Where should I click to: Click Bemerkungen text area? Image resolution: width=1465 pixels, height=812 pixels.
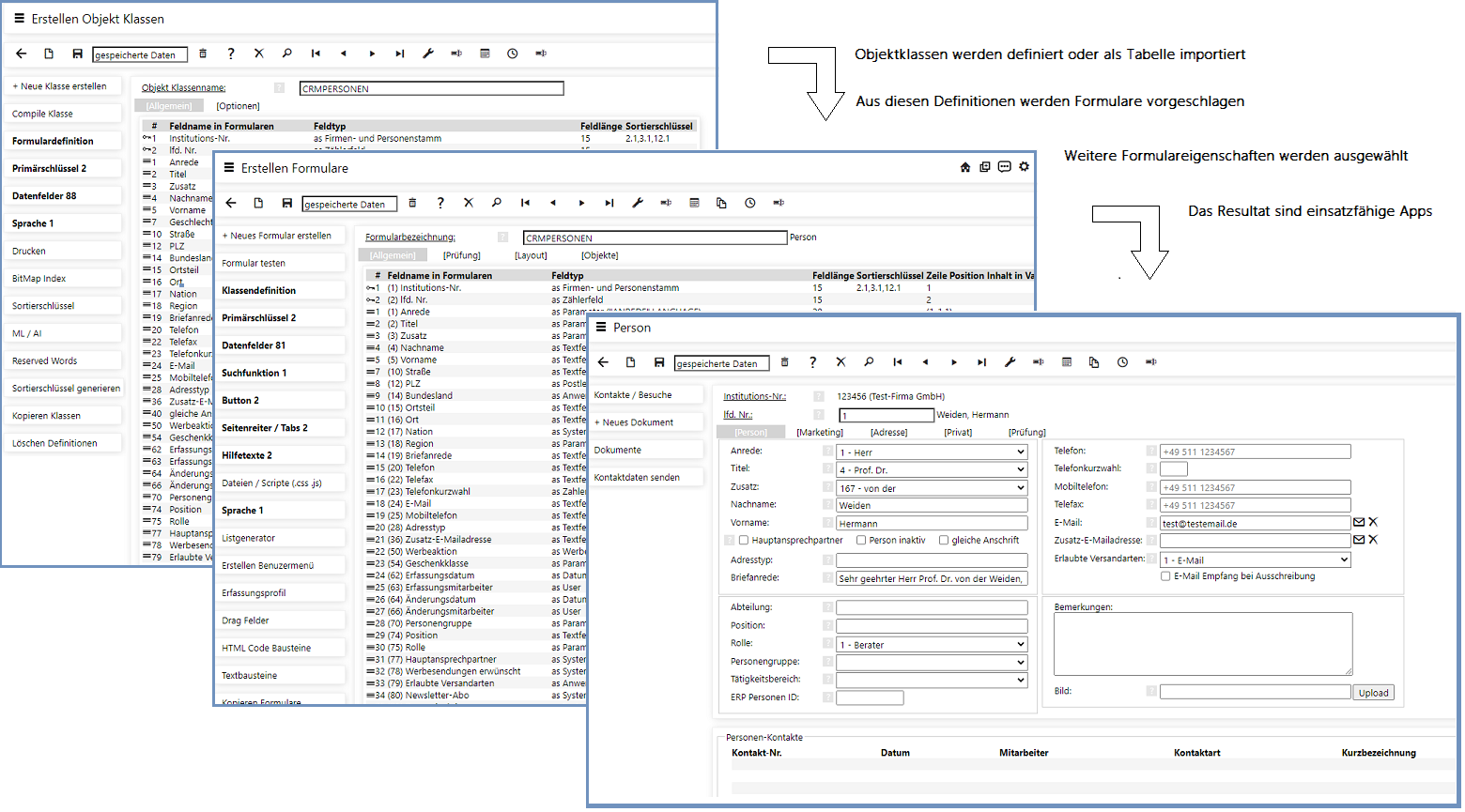tap(1203, 644)
